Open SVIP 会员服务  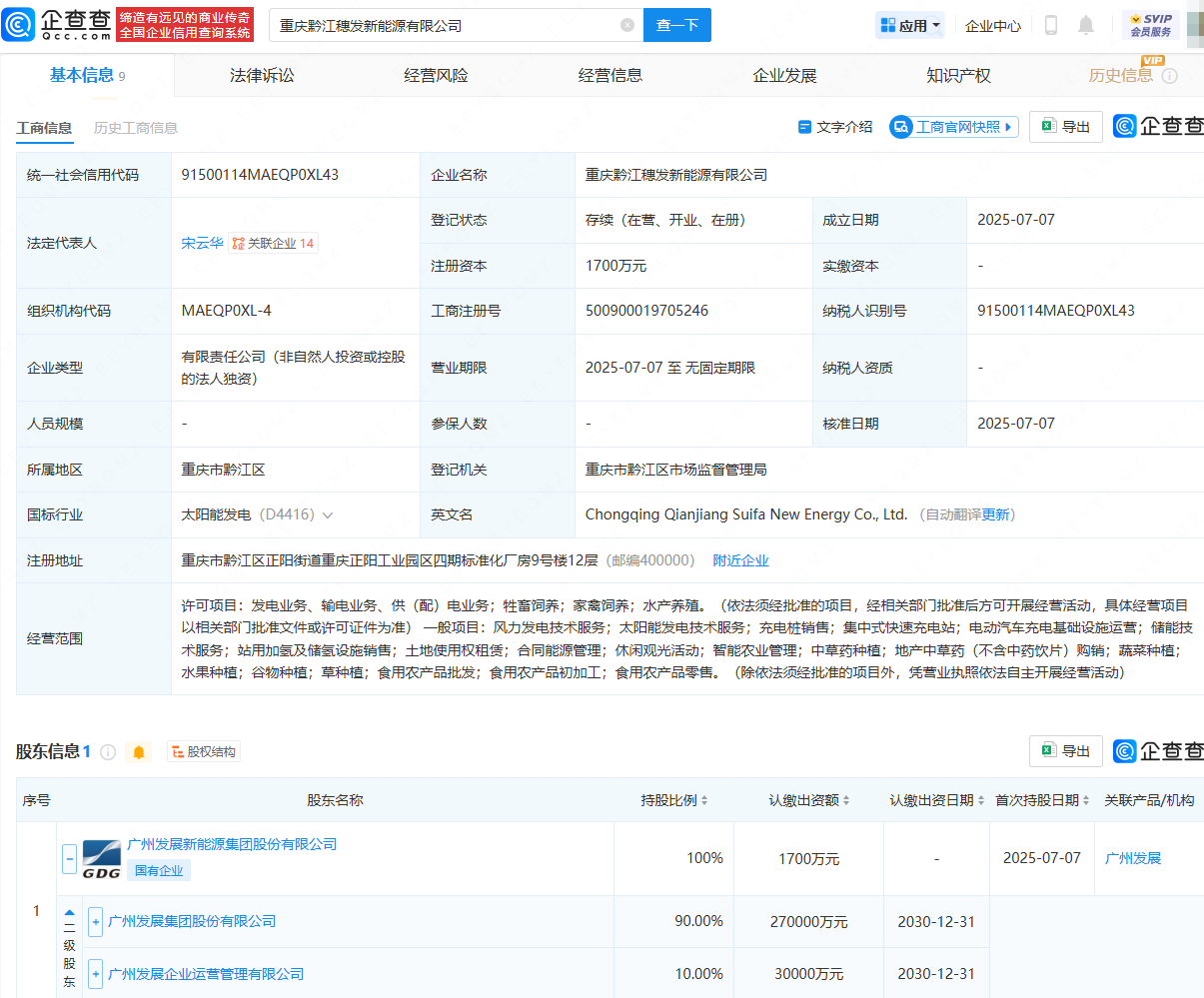[x=1151, y=25]
